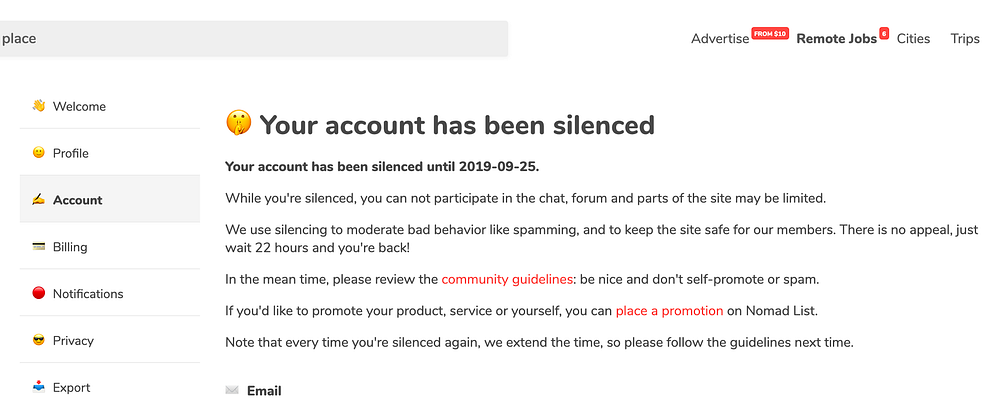Click the writing hand Account icon
1000x408 pixels.
tap(39, 200)
